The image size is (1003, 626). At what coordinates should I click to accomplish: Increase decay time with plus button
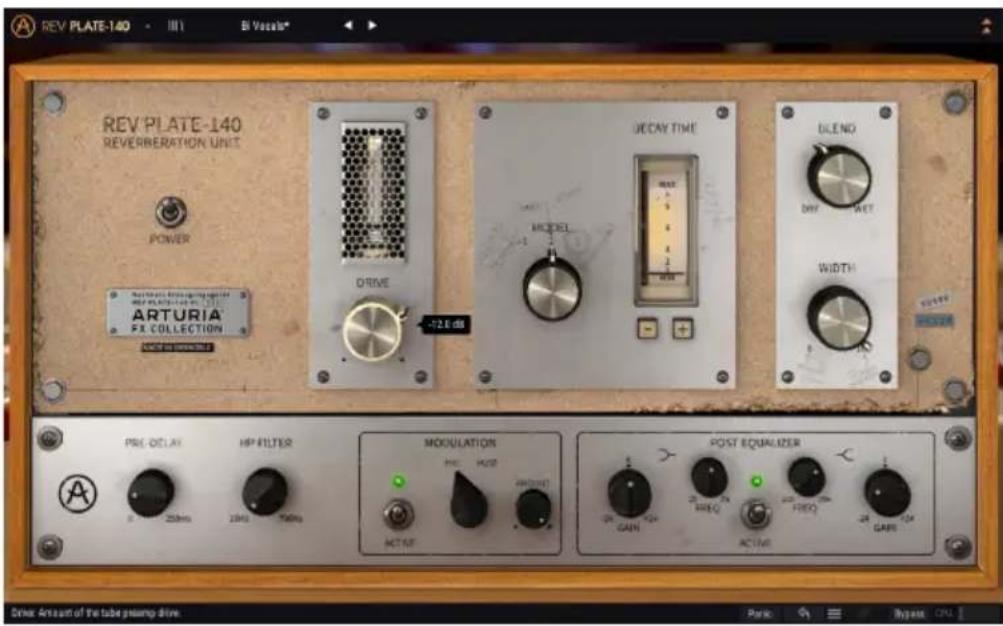click(x=683, y=329)
